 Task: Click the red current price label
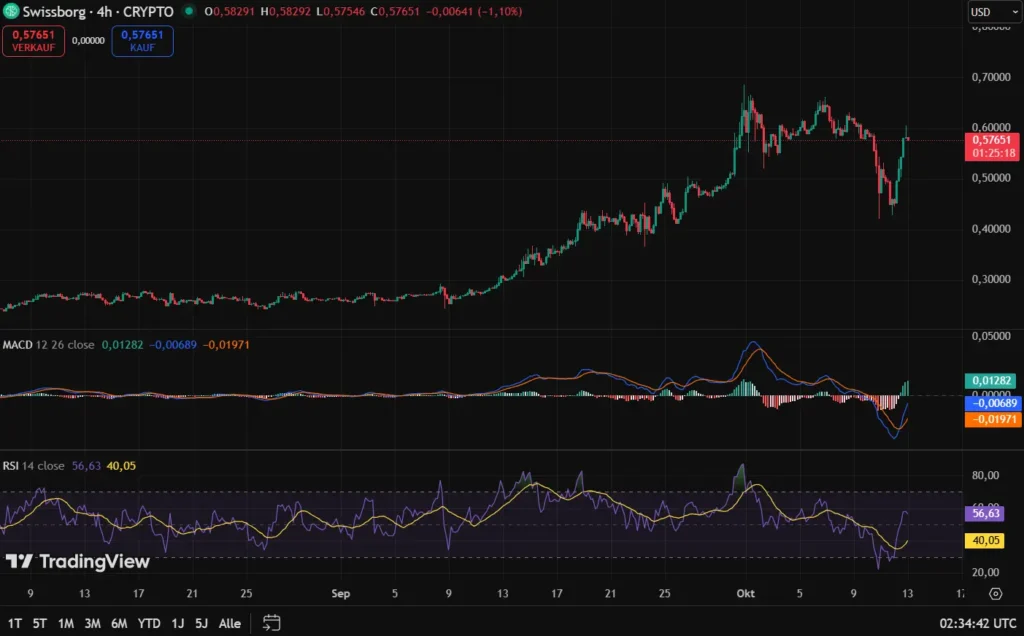992,146
